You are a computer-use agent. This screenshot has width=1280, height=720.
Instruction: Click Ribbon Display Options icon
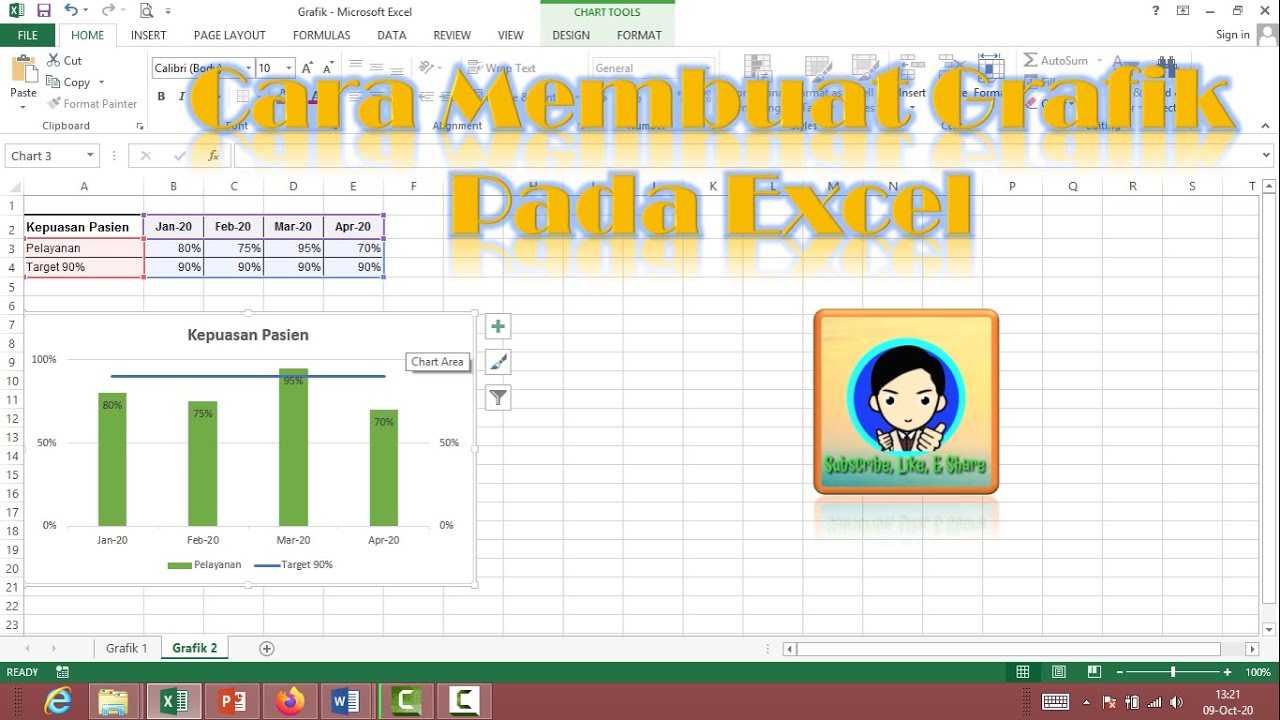click(x=1183, y=11)
